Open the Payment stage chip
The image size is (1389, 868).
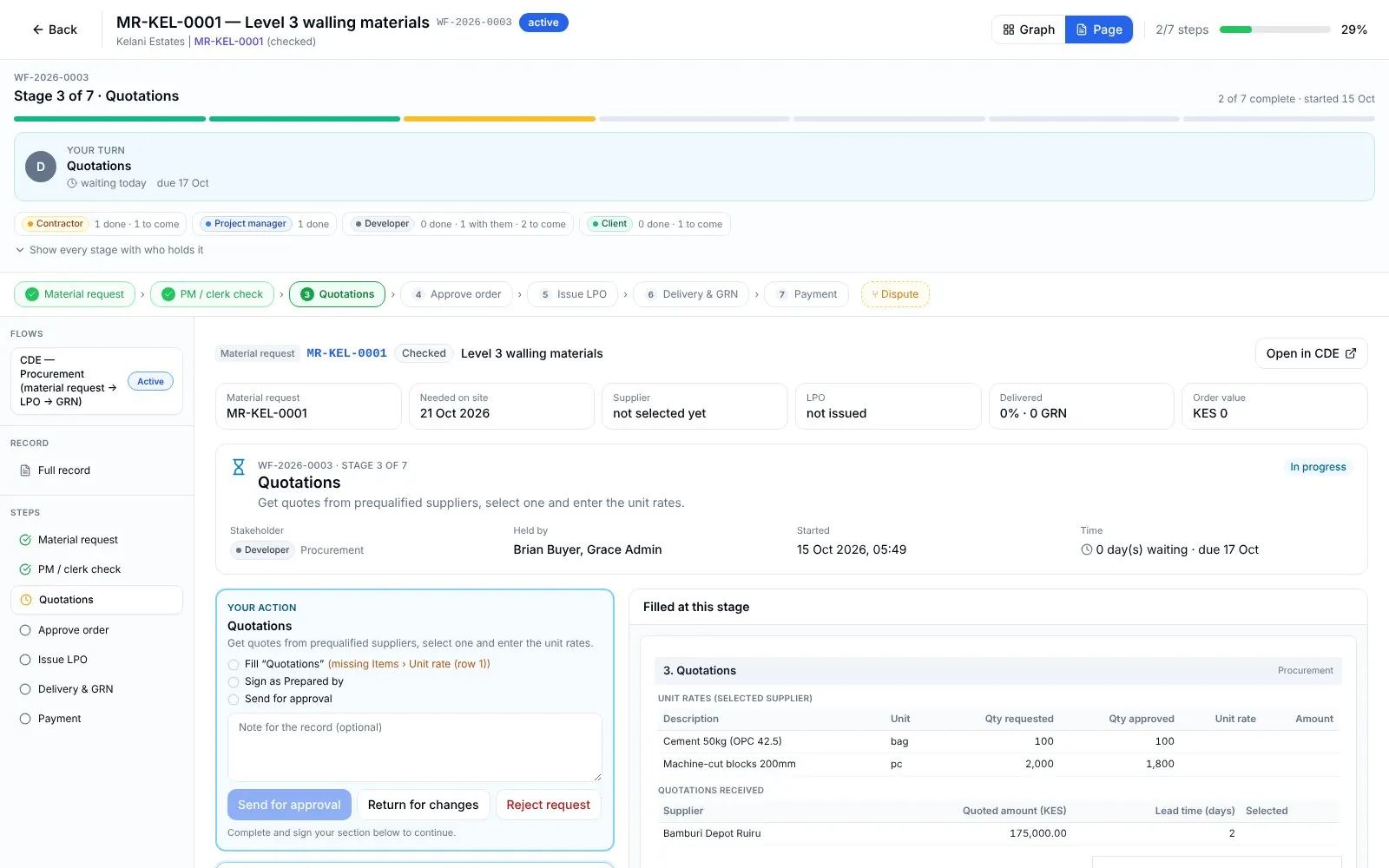806,294
